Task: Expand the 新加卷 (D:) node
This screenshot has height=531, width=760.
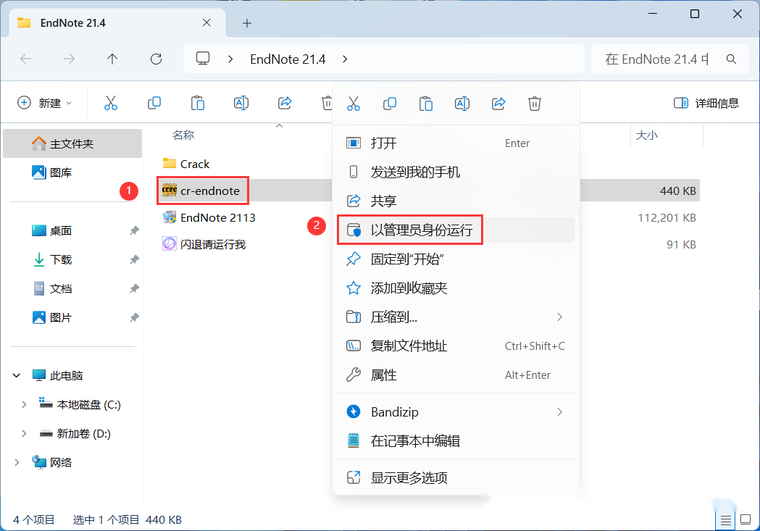Action: click(24, 434)
